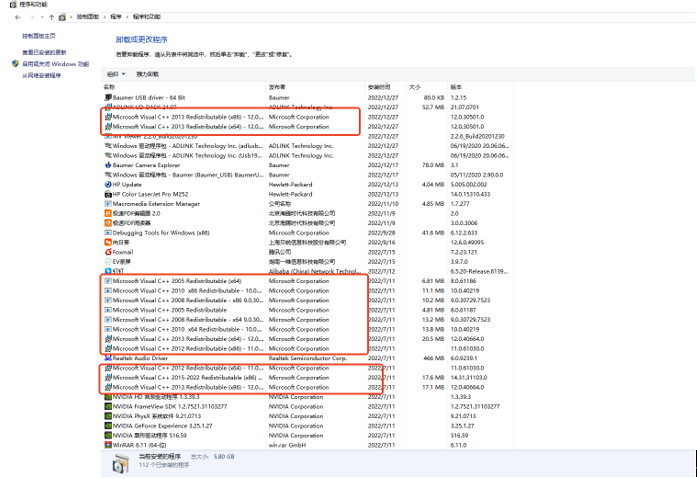Click the NVIDIA 图形驱动程序 516.59 icon
The height and width of the screenshot is (479, 697).
click(x=108, y=435)
